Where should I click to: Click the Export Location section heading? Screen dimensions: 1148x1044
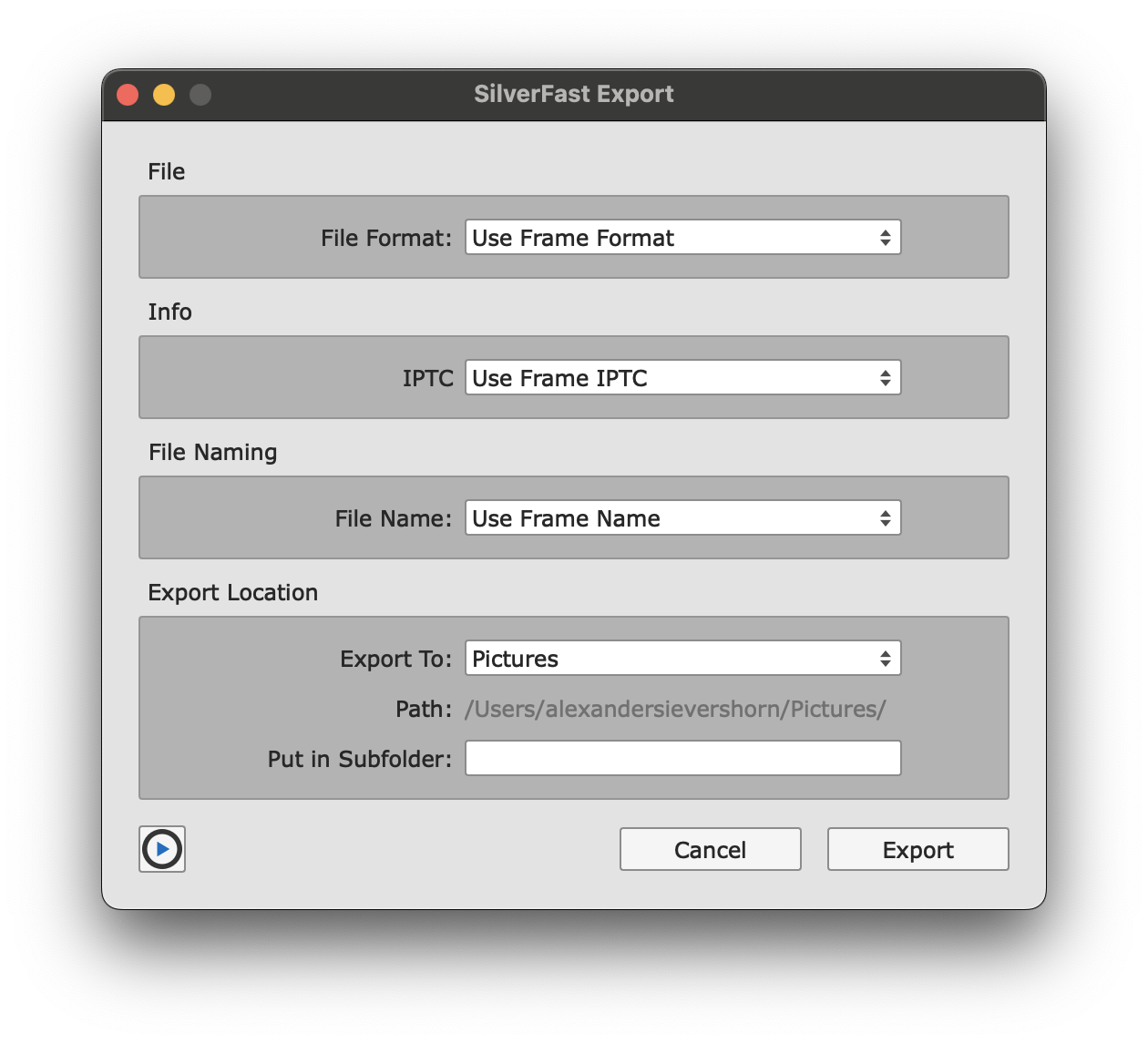point(233,592)
